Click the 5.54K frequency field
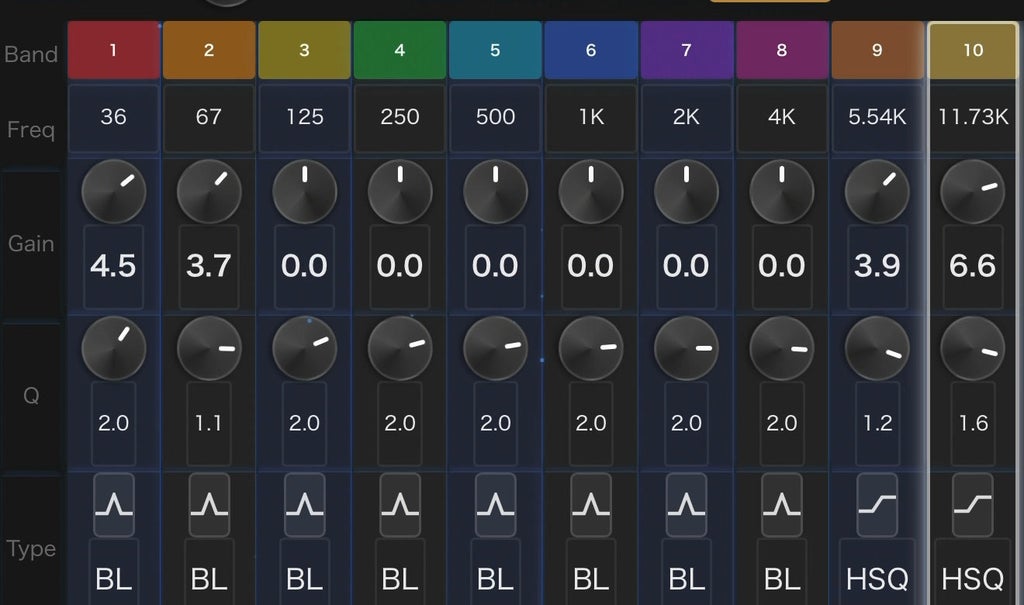The image size is (1024, 605). click(x=877, y=118)
